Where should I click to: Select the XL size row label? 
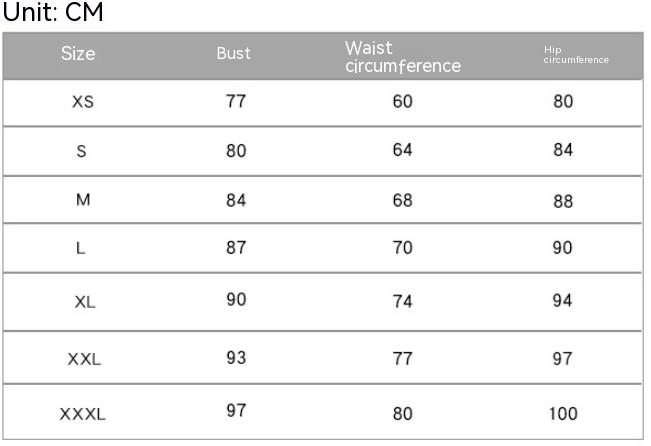point(85,301)
